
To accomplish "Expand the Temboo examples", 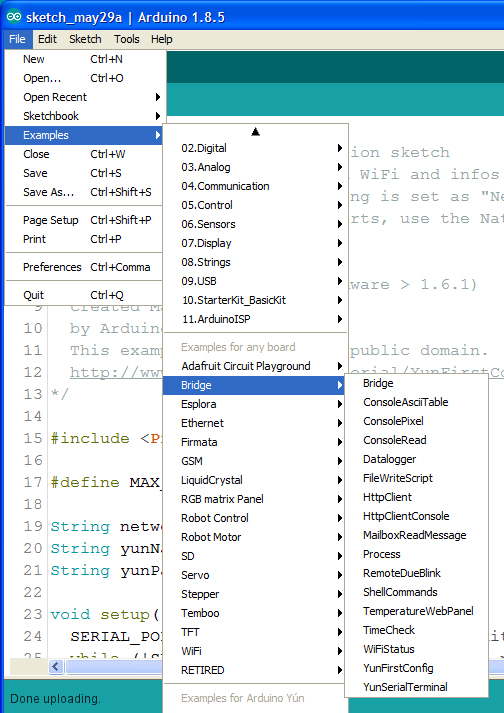I will pyautogui.click(x=255, y=613).
